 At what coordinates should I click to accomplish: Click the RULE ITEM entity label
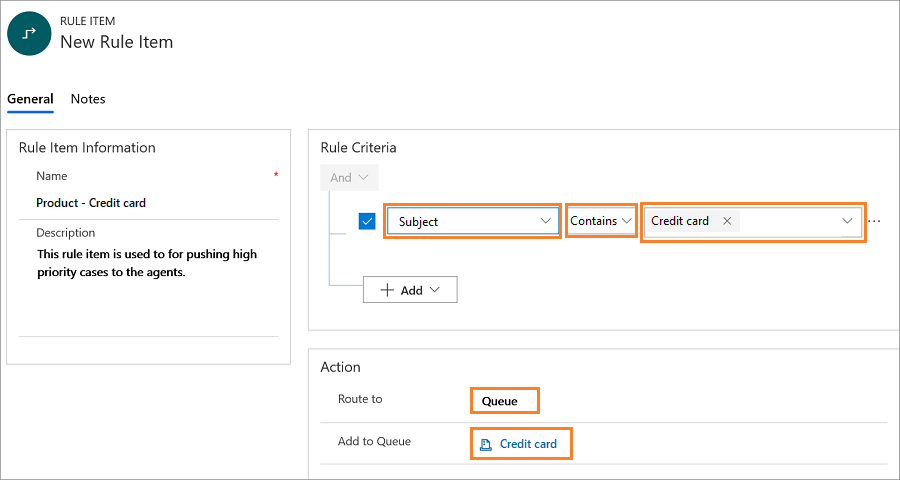(87, 21)
